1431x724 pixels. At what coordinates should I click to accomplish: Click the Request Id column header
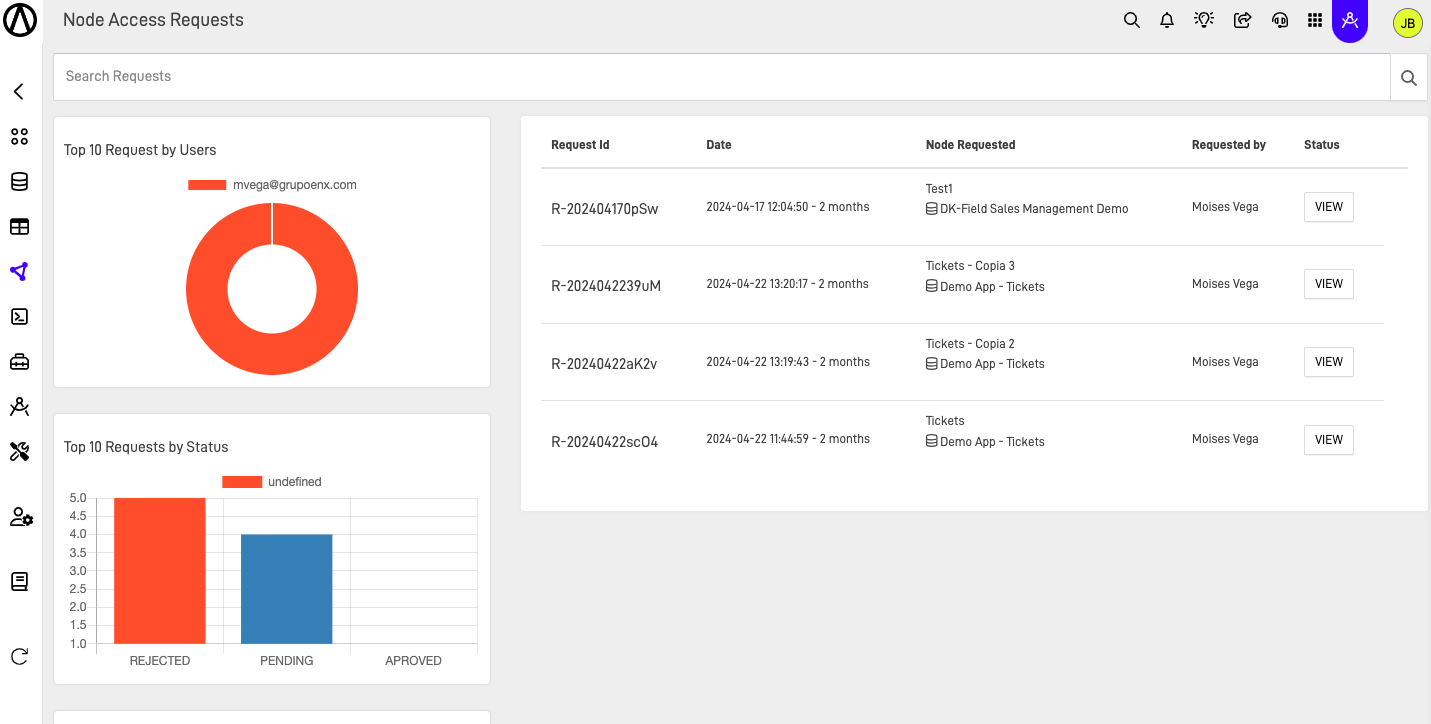[x=580, y=145]
